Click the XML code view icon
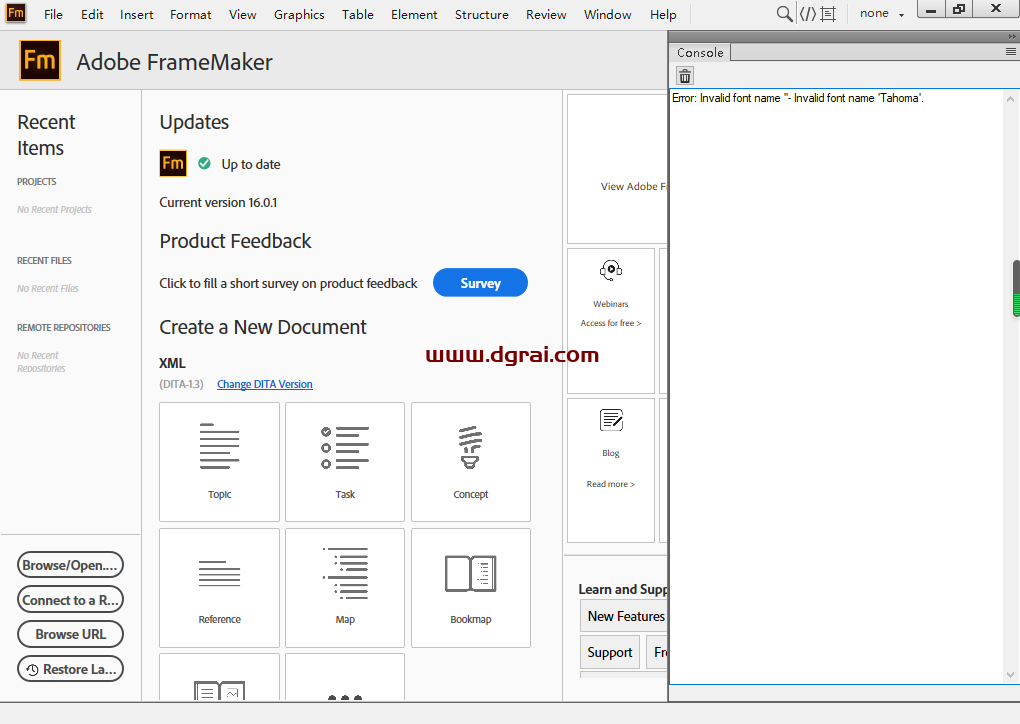This screenshot has width=1020, height=724. 810,14
